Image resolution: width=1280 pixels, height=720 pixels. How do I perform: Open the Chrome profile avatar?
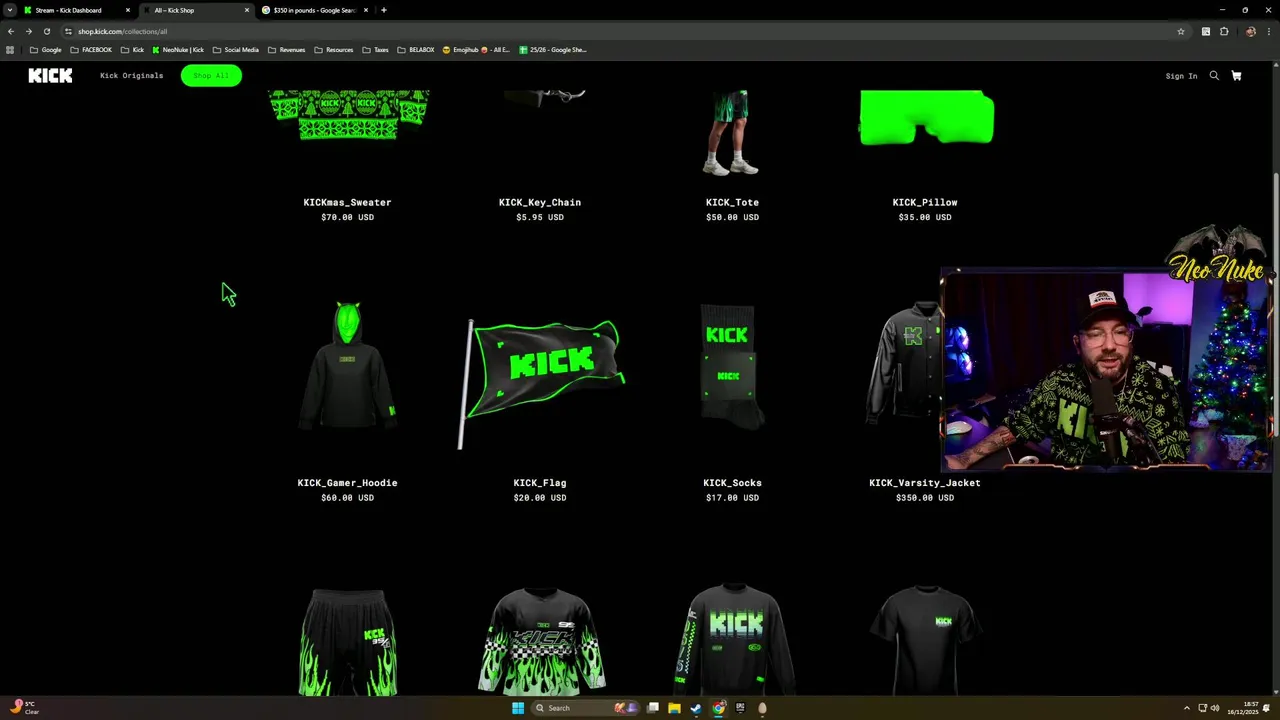point(1250,31)
